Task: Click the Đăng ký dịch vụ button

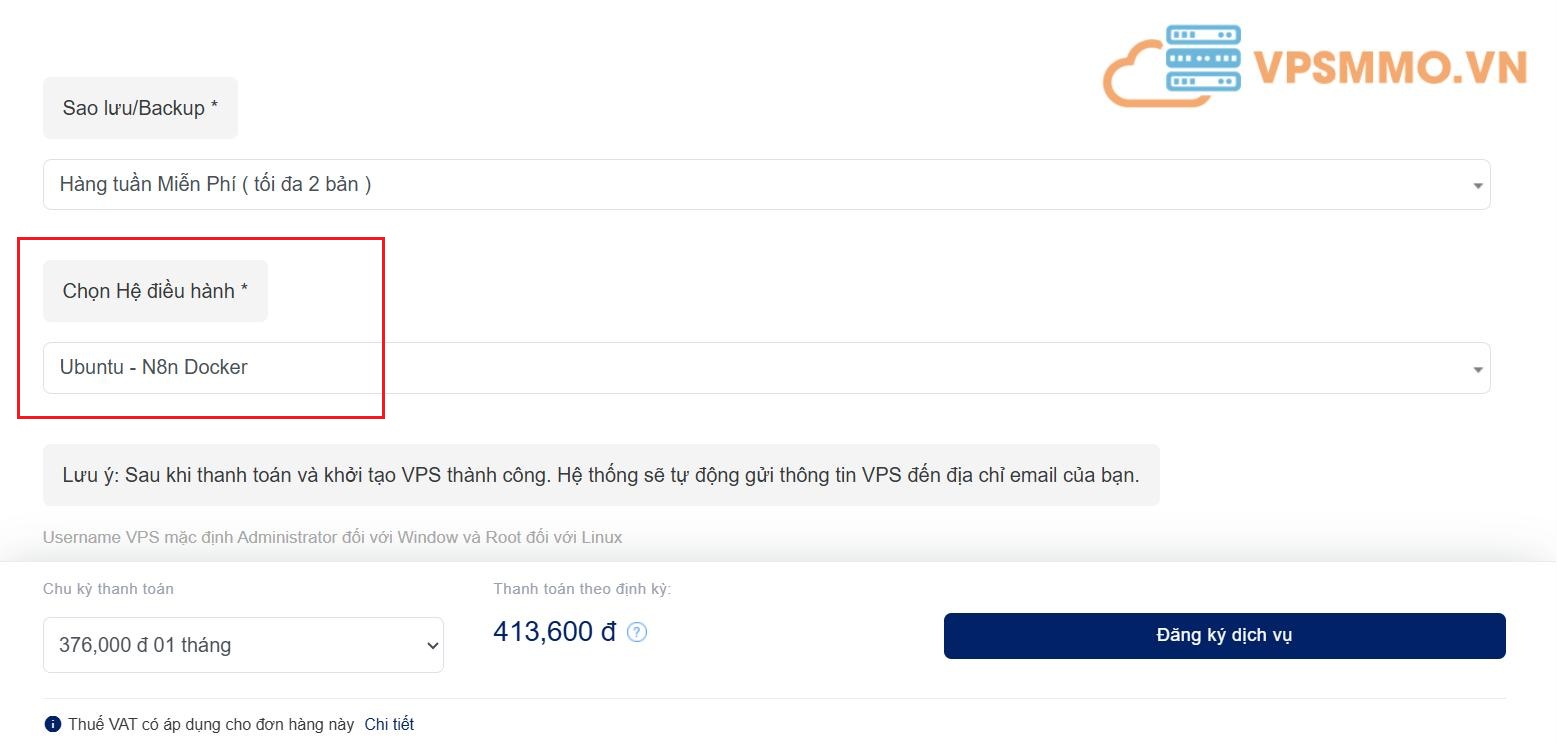Action: coord(1225,636)
